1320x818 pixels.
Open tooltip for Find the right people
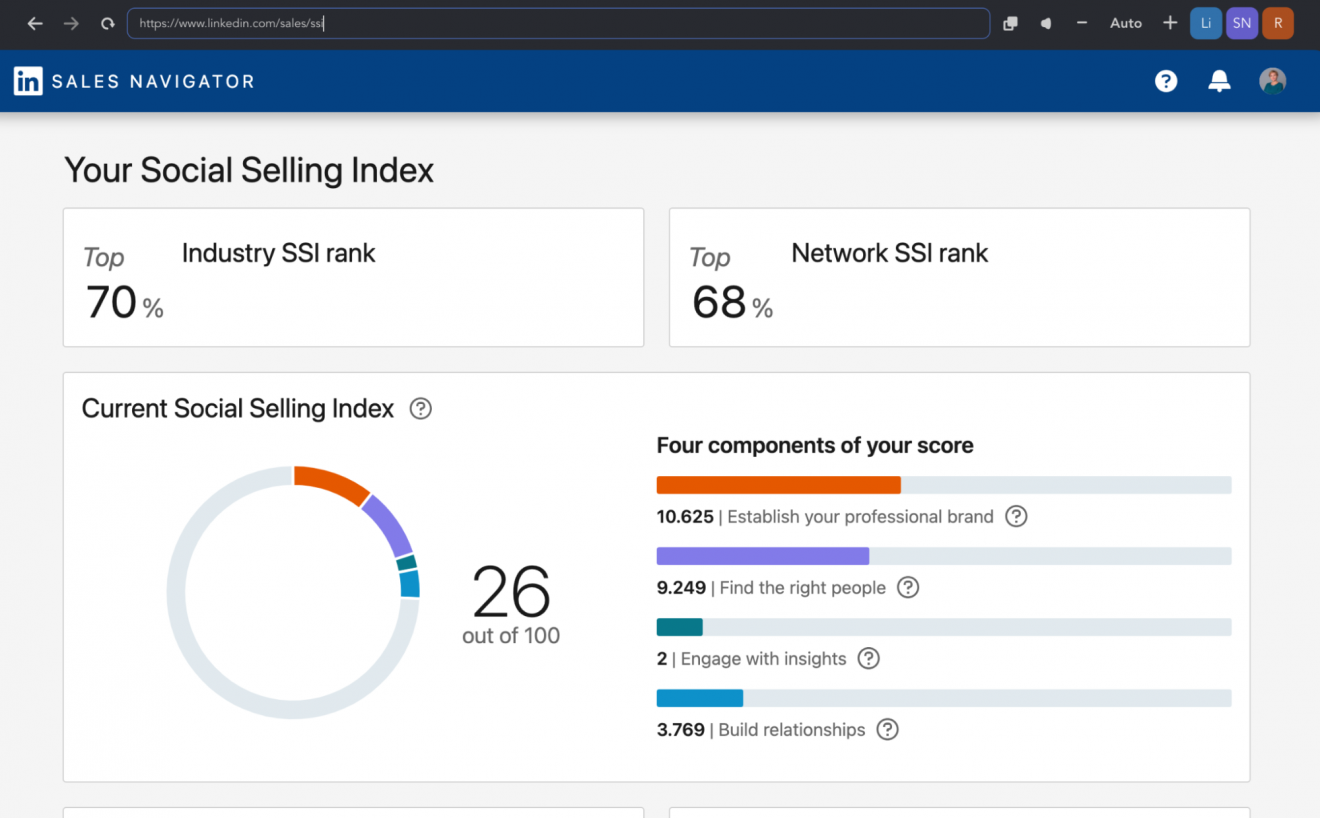(907, 587)
